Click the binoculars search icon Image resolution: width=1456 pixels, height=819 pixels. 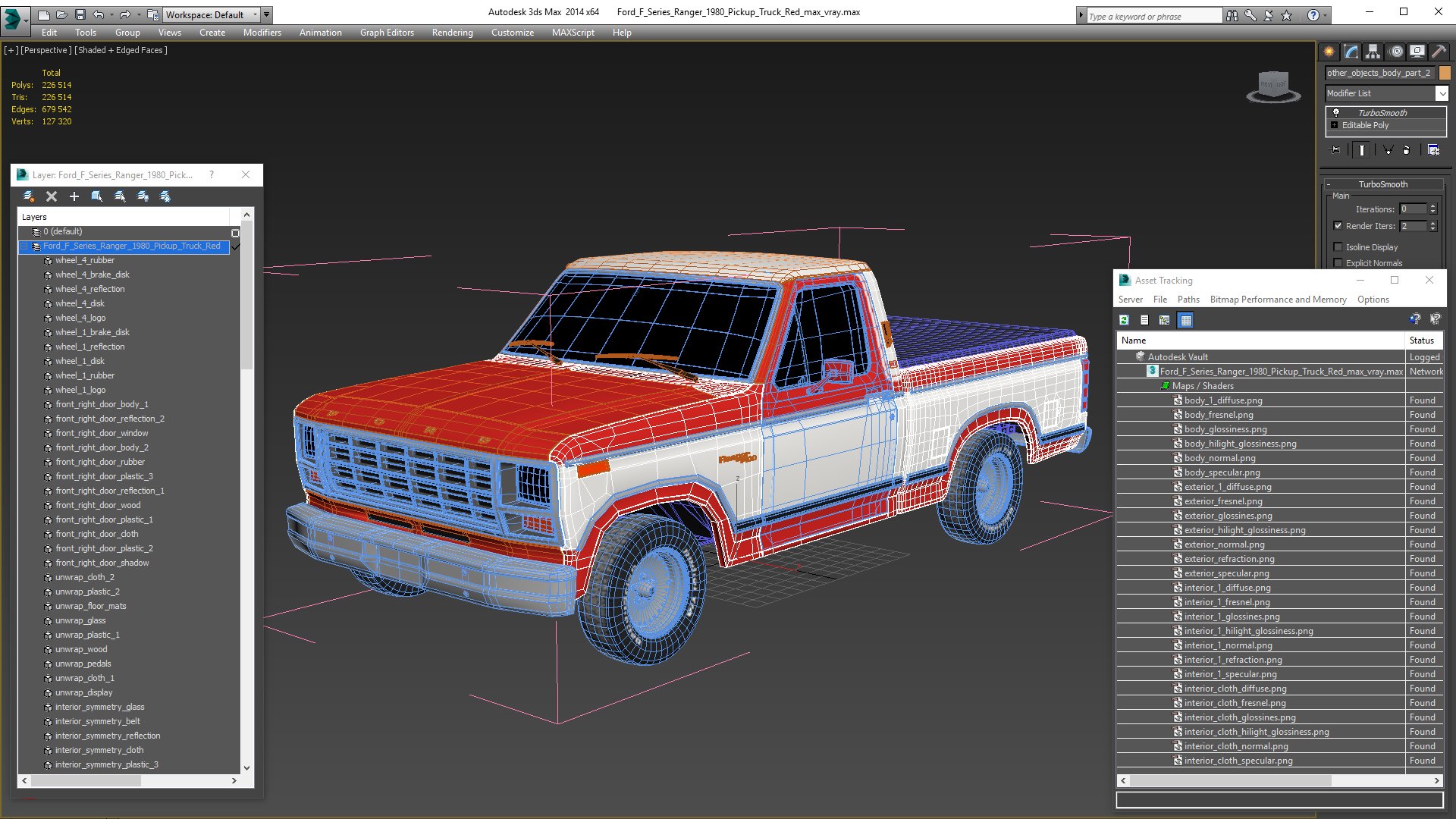pos(1232,15)
